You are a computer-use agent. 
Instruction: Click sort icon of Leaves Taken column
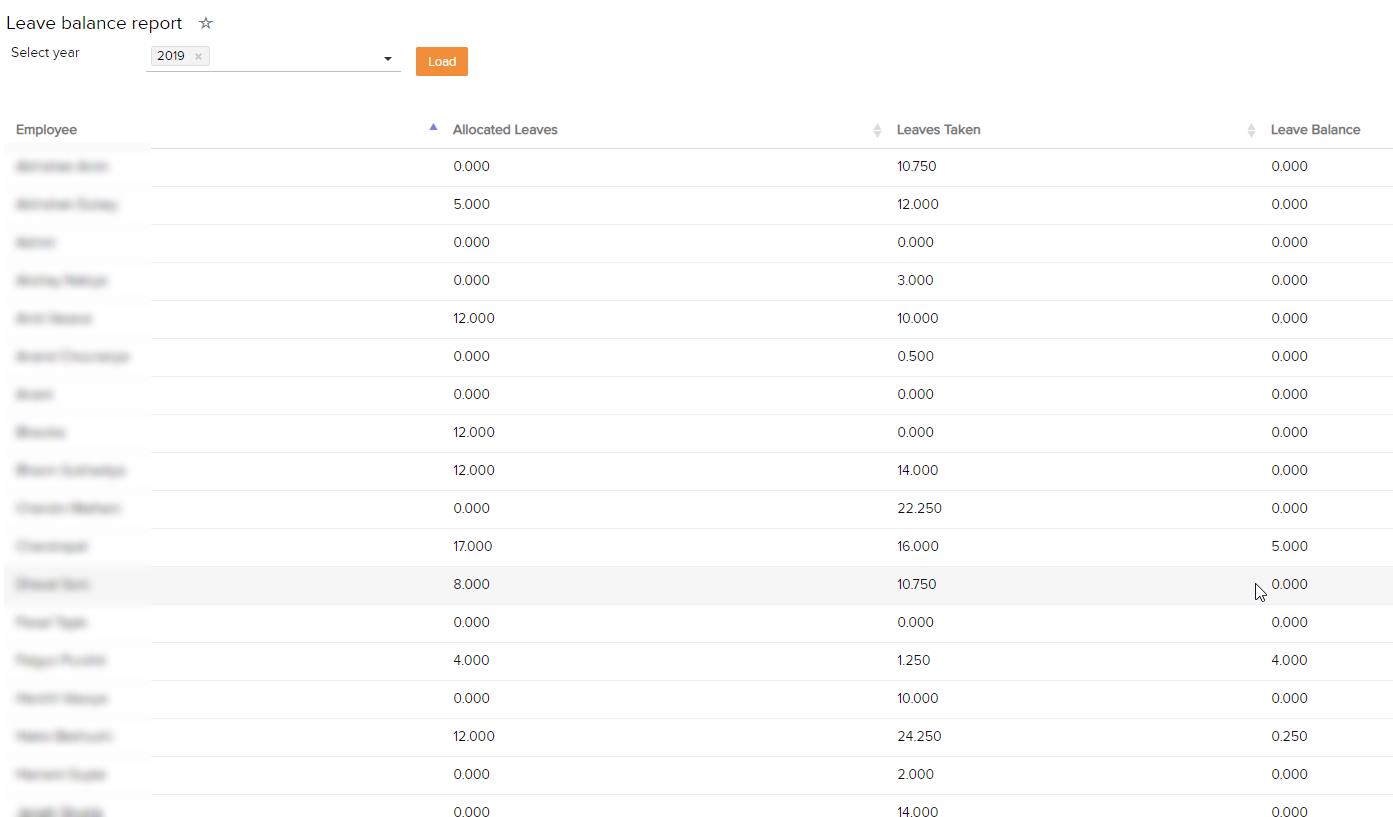(1251, 130)
